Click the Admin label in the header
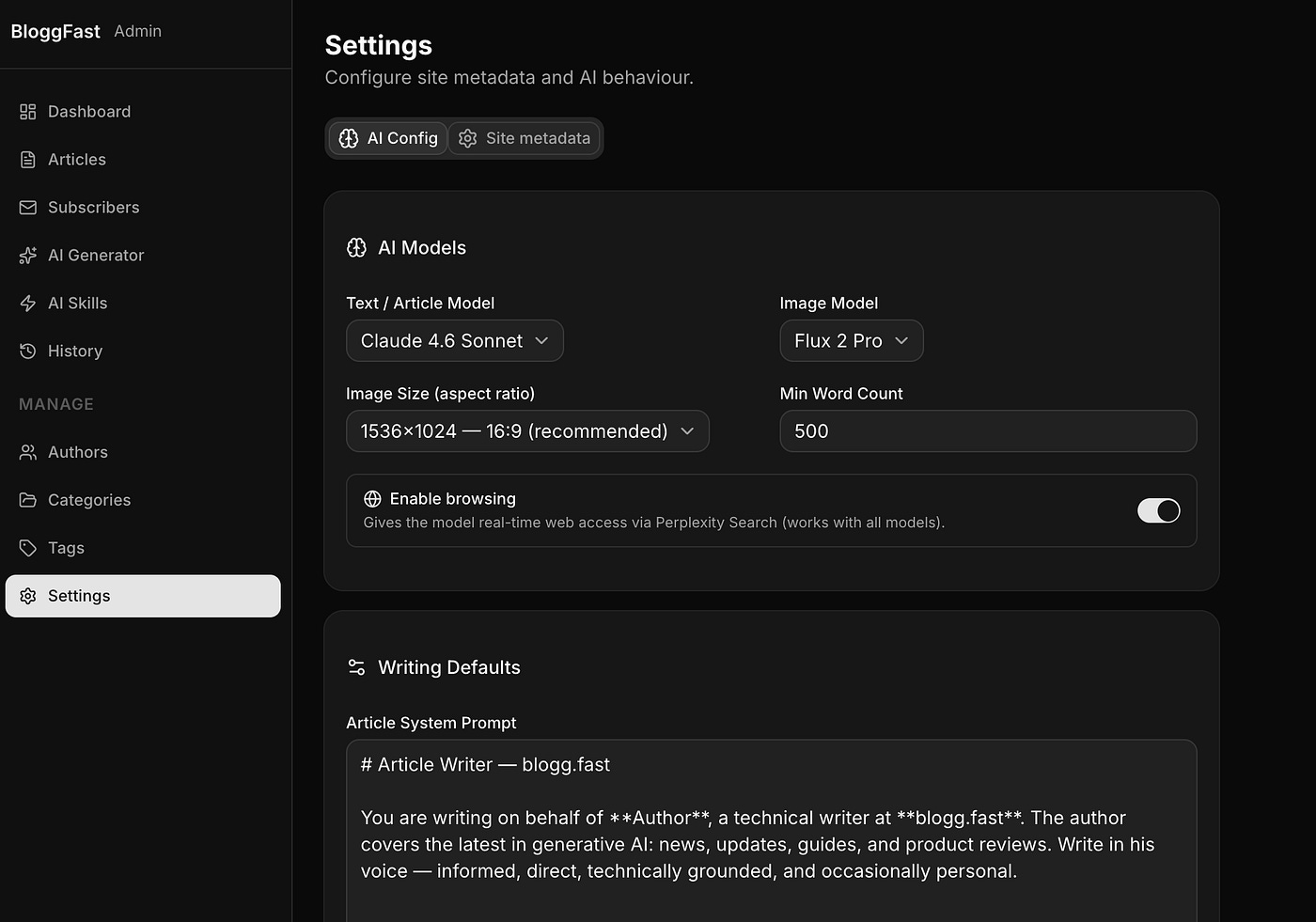1316x922 pixels. click(137, 31)
